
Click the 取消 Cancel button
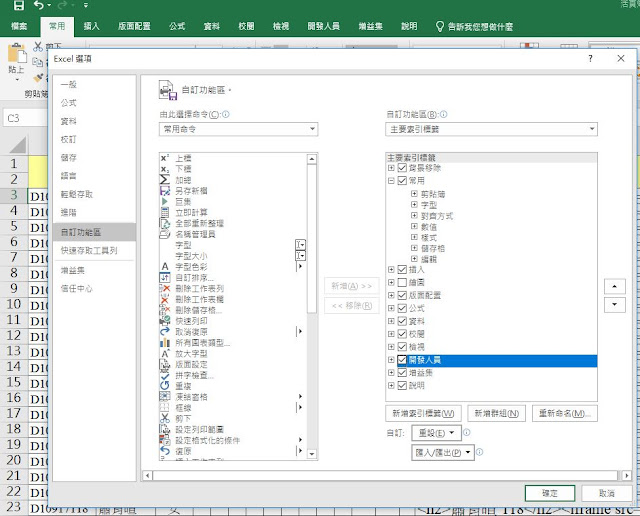(x=607, y=493)
